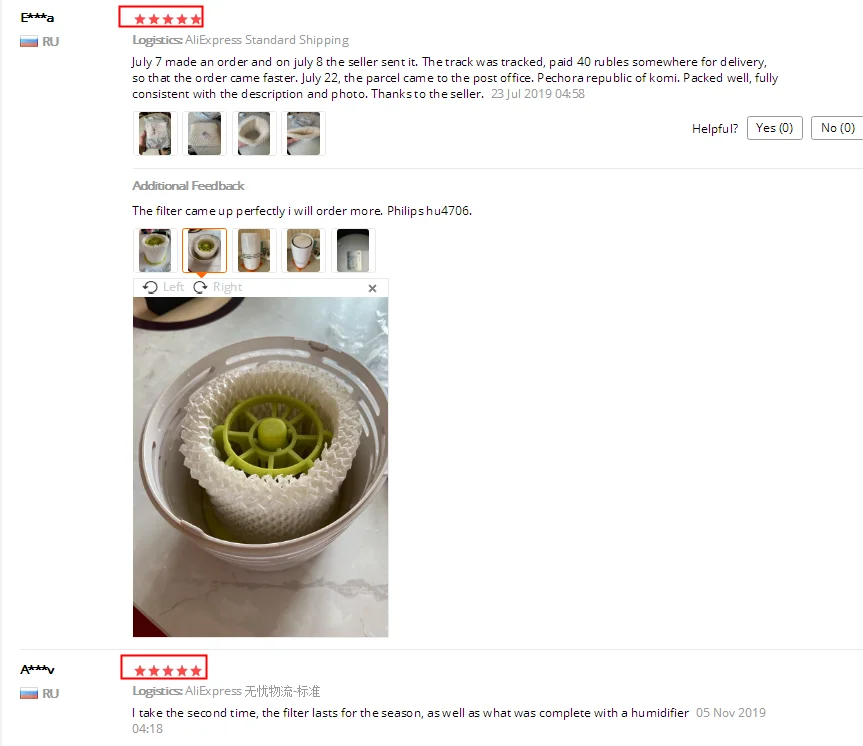Mark the review unhelpful with No (0)
The width and height of the screenshot is (863, 746).
[x=837, y=128]
